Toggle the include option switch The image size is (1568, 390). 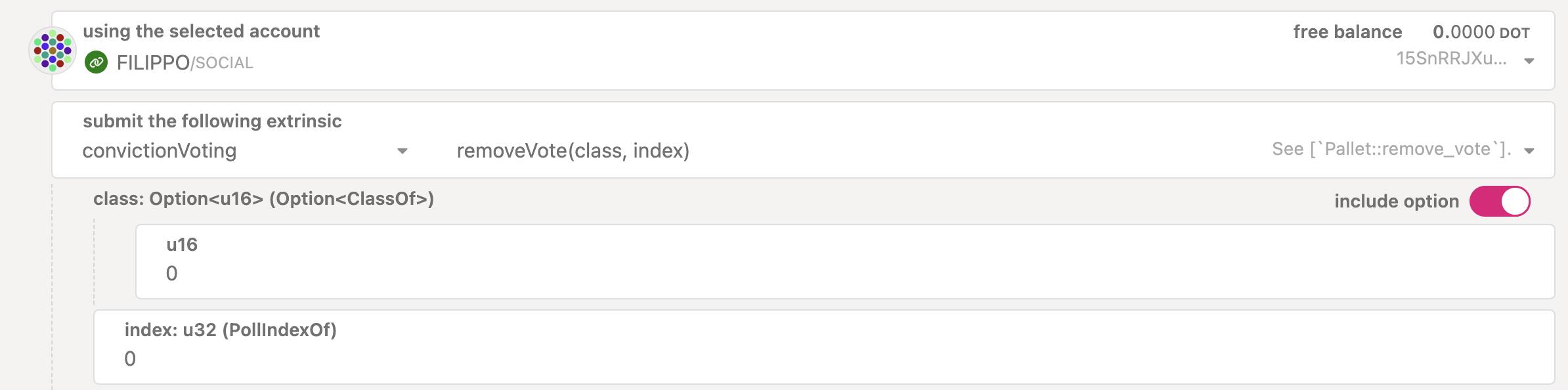[1500, 201]
